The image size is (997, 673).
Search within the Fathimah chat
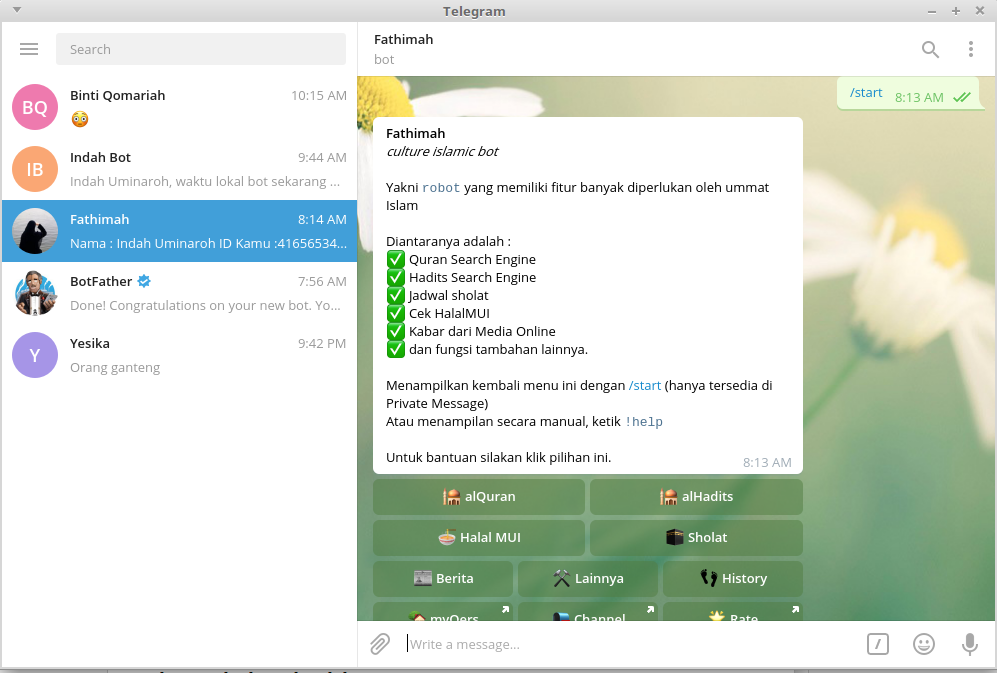click(930, 49)
